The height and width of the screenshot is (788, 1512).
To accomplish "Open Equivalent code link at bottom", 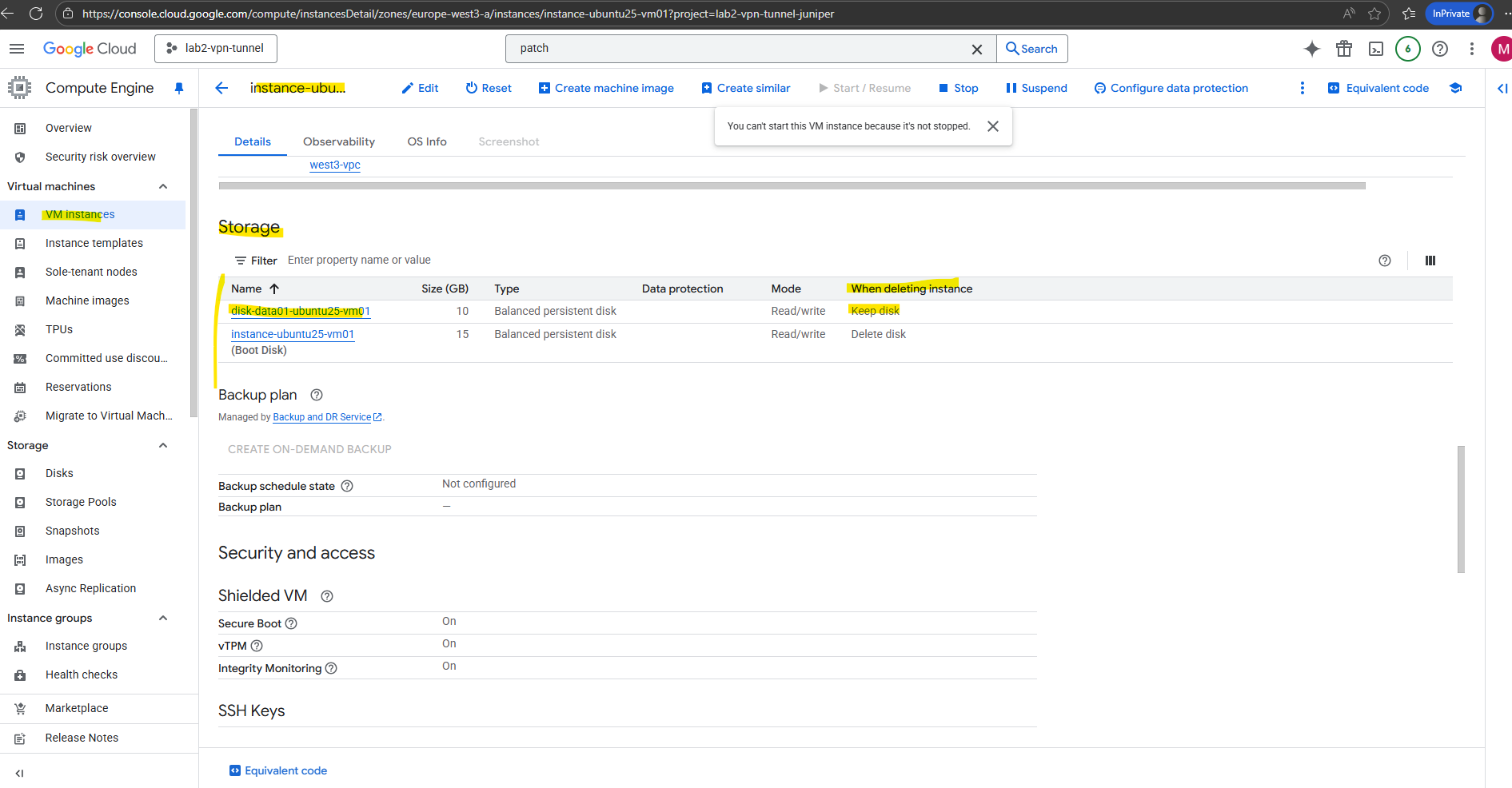I will (278, 770).
